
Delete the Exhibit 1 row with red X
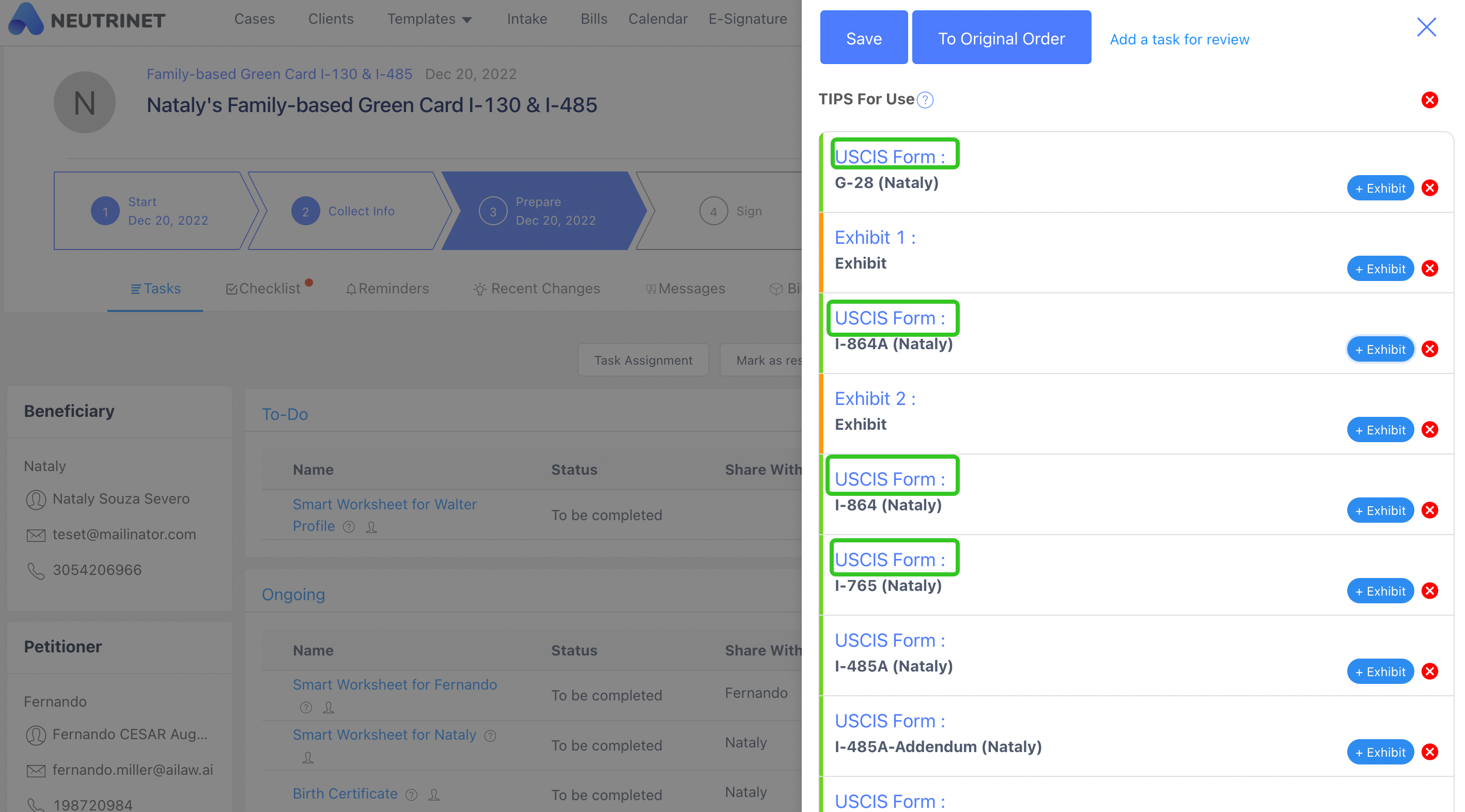pos(1429,269)
